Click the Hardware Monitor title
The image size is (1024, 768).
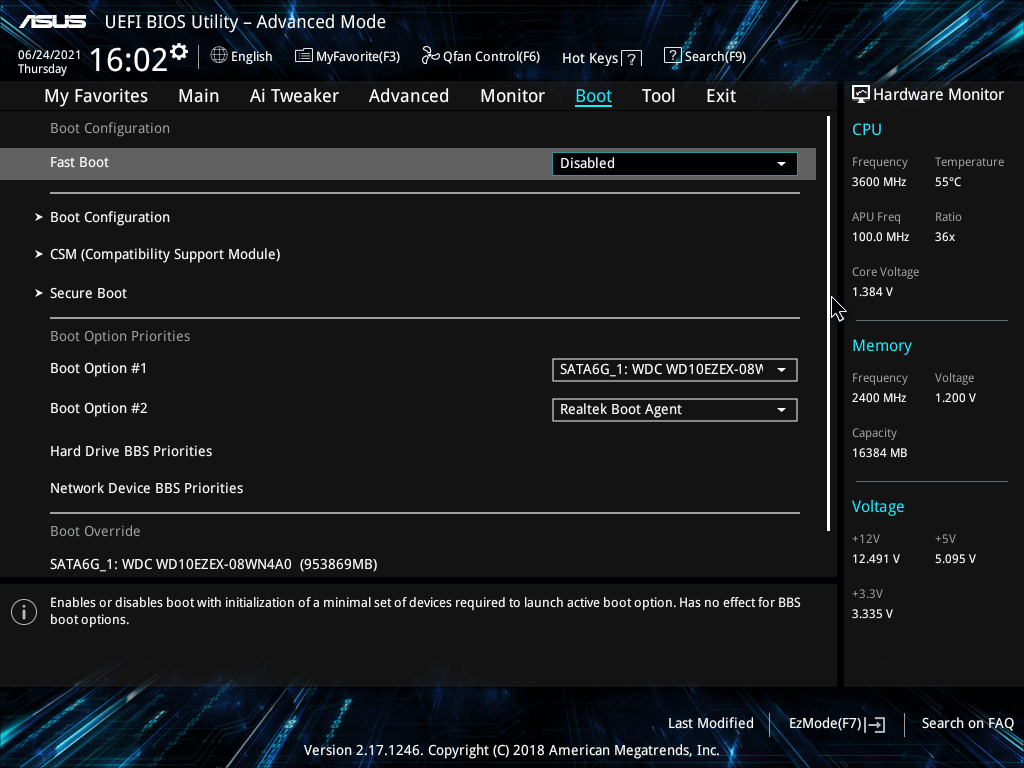pos(938,95)
